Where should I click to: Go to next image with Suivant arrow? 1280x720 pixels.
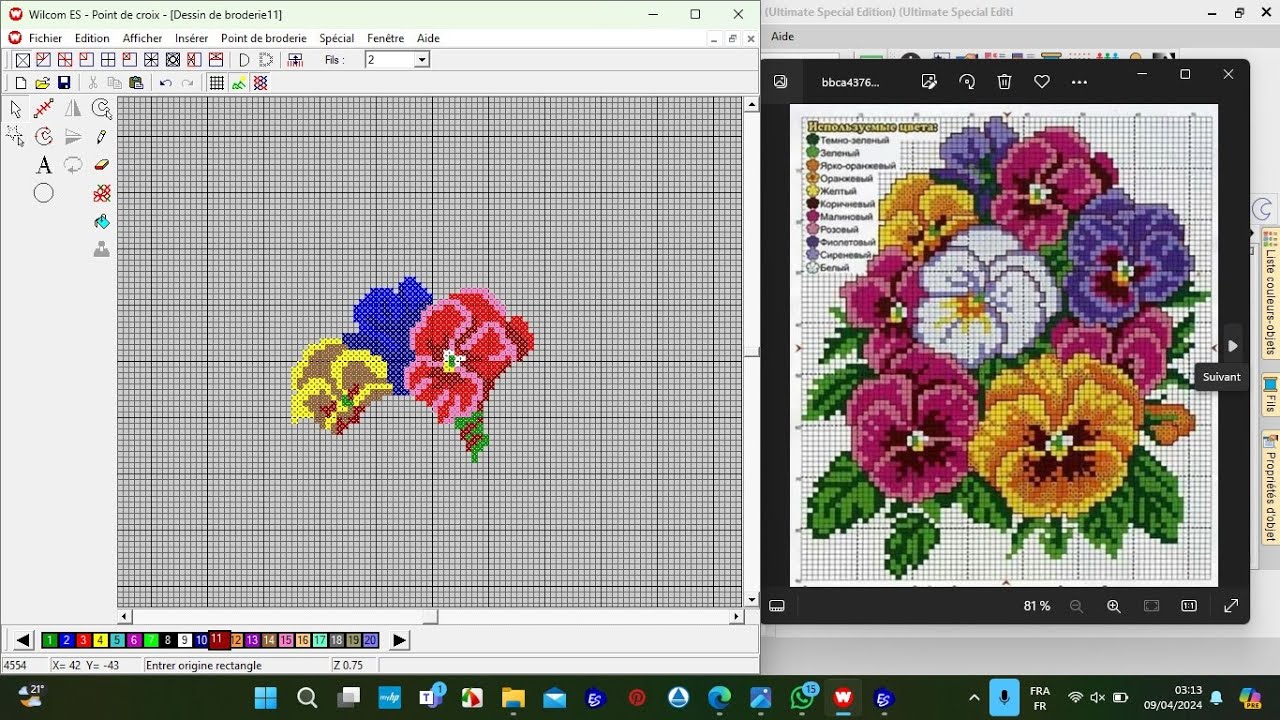point(1232,346)
